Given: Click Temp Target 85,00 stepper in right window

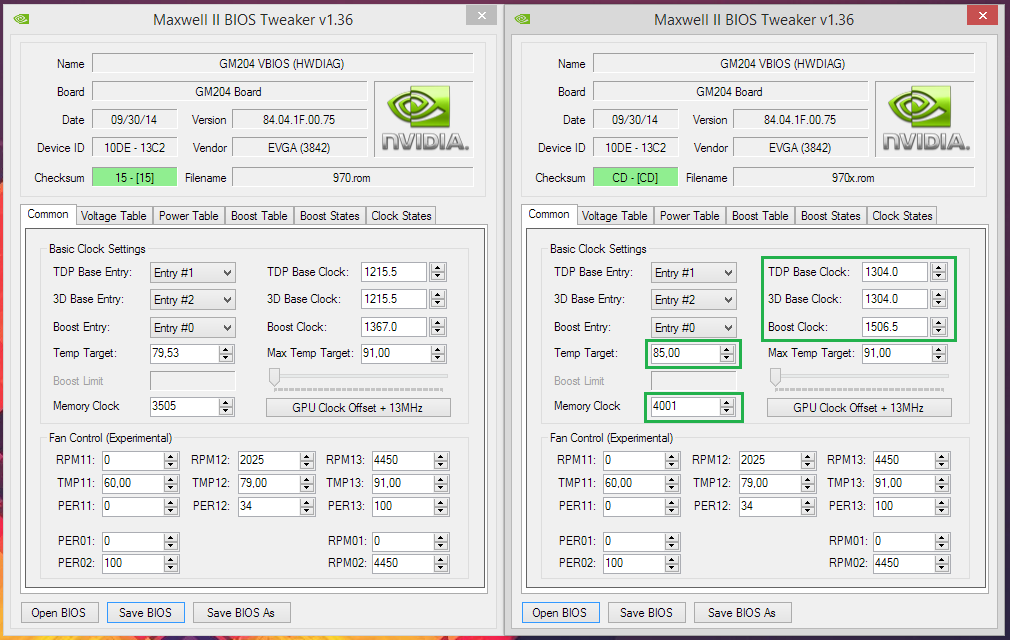Looking at the screenshot, I should pyautogui.click(x=727, y=353).
